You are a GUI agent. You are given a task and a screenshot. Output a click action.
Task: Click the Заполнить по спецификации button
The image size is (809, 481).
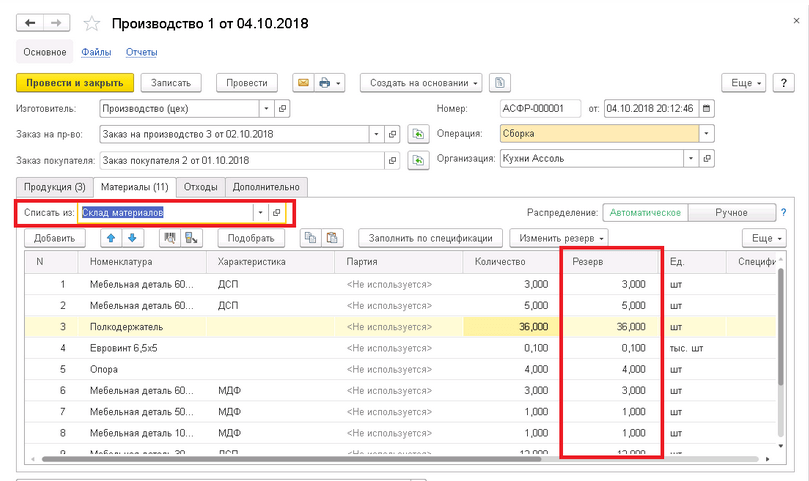pyautogui.click(x=430, y=238)
